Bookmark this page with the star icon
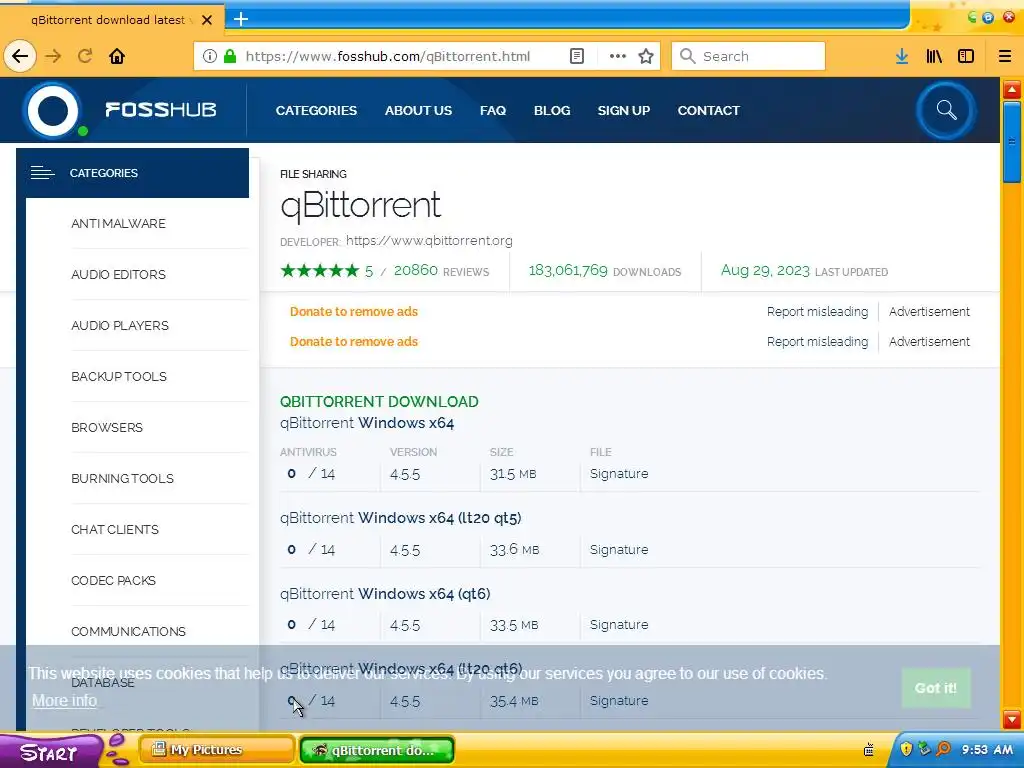The height and width of the screenshot is (768, 1024). click(646, 56)
